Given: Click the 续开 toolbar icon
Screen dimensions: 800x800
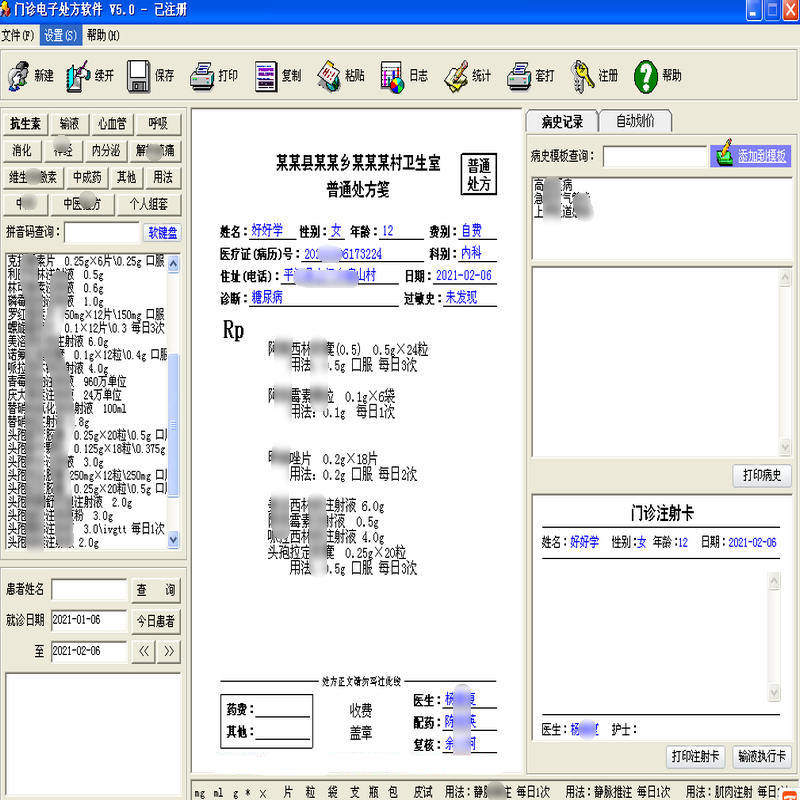Looking at the screenshot, I should pos(79,75).
